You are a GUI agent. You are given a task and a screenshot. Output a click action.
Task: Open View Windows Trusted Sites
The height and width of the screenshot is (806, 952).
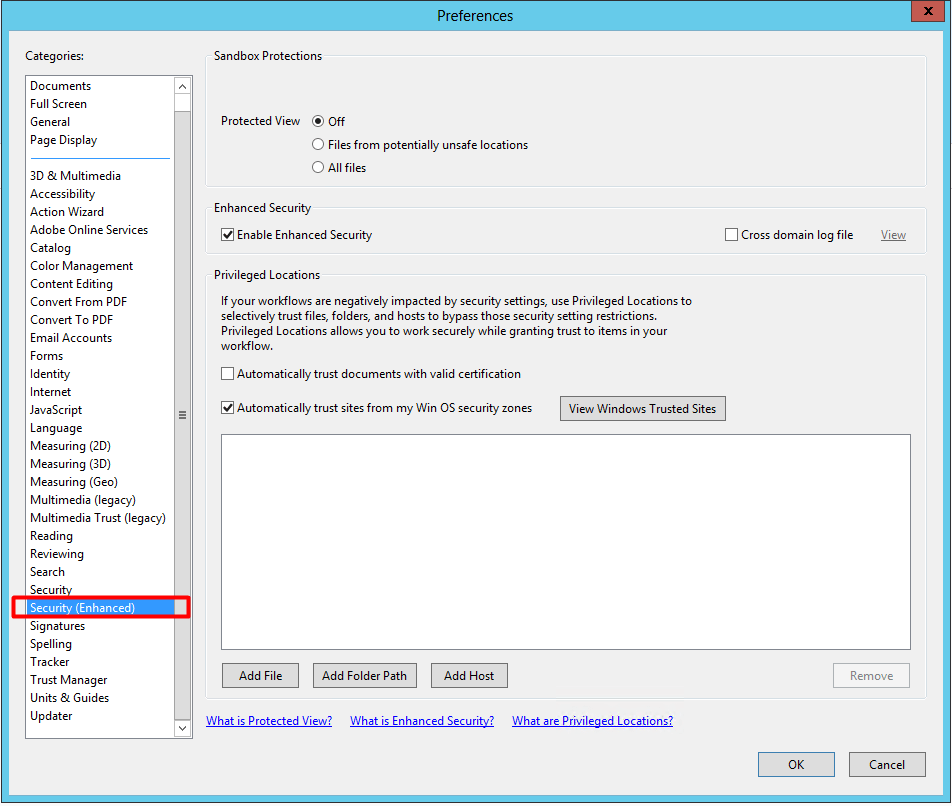[642, 408]
